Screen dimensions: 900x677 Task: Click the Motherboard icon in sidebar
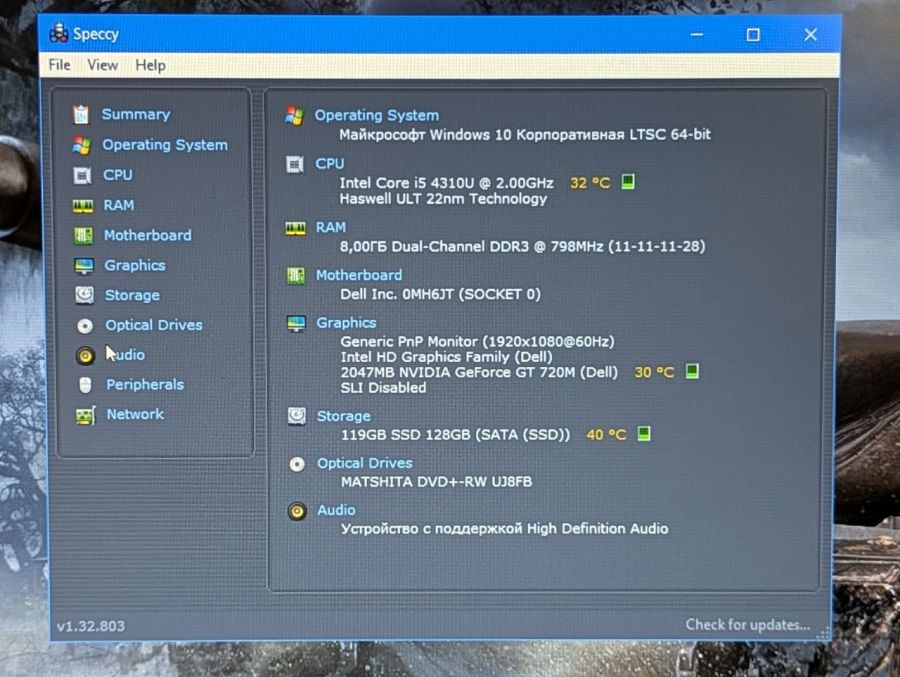(x=83, y=235)
